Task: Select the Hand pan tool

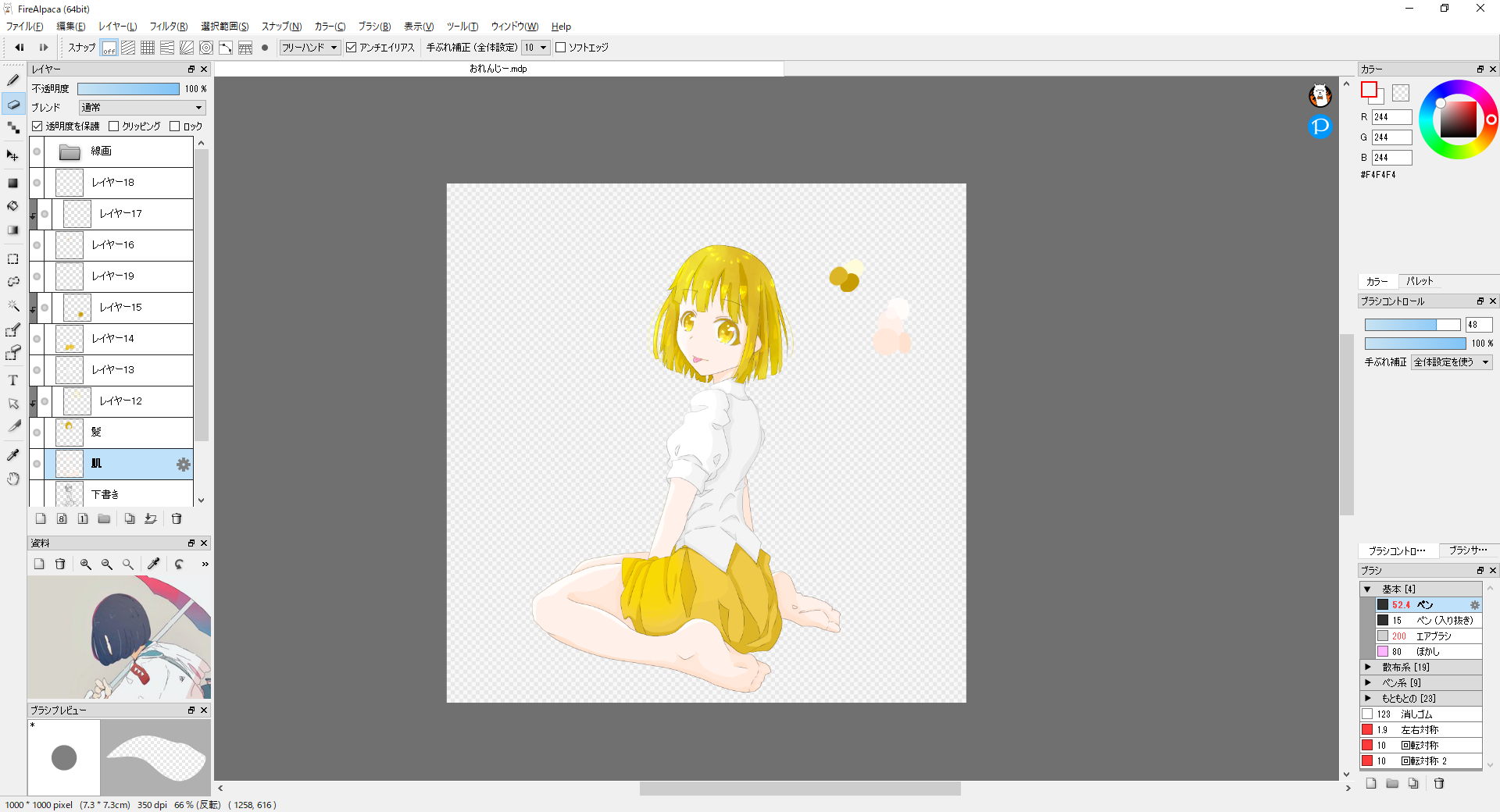Action: pyautogui.click(x=13, y=479)
